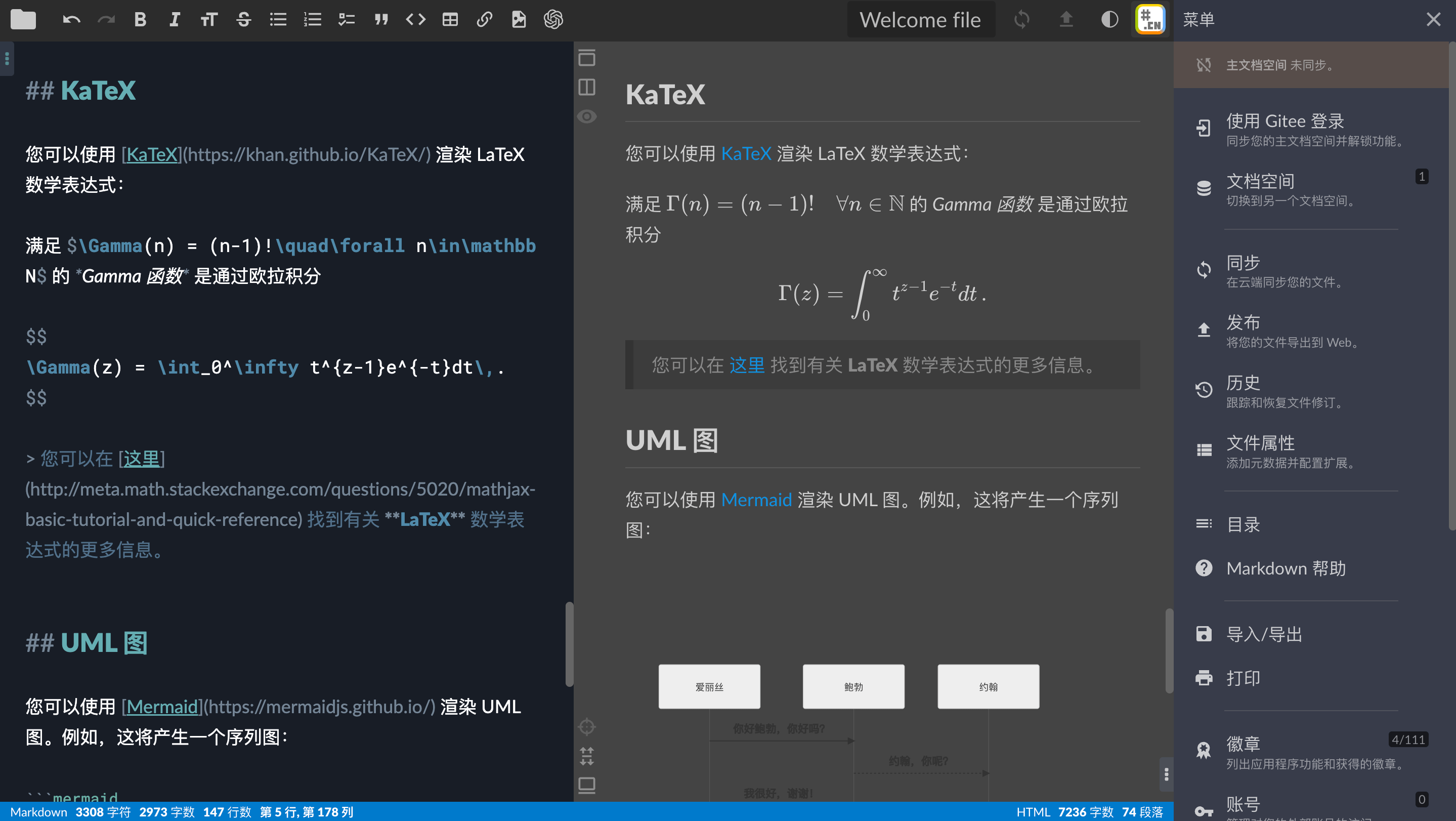Screen dimensions: 1456x821
Task: Click the 主文档空间 未同步 notice
Action: pos(1311,65)
